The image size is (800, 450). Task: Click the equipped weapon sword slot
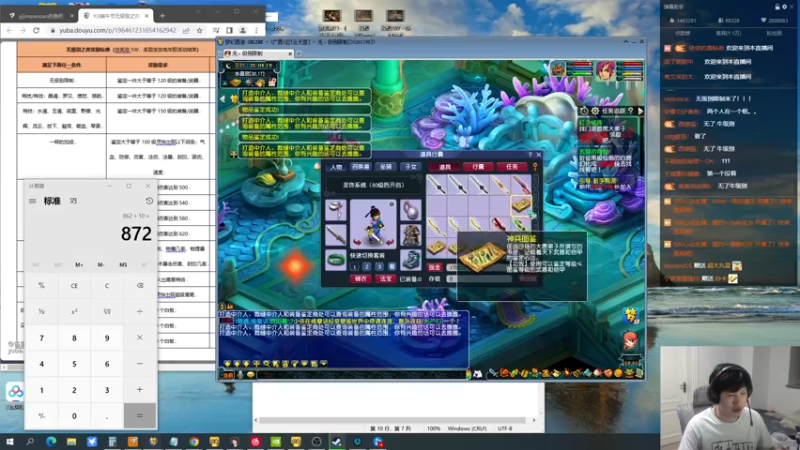[x=336, y=236]
